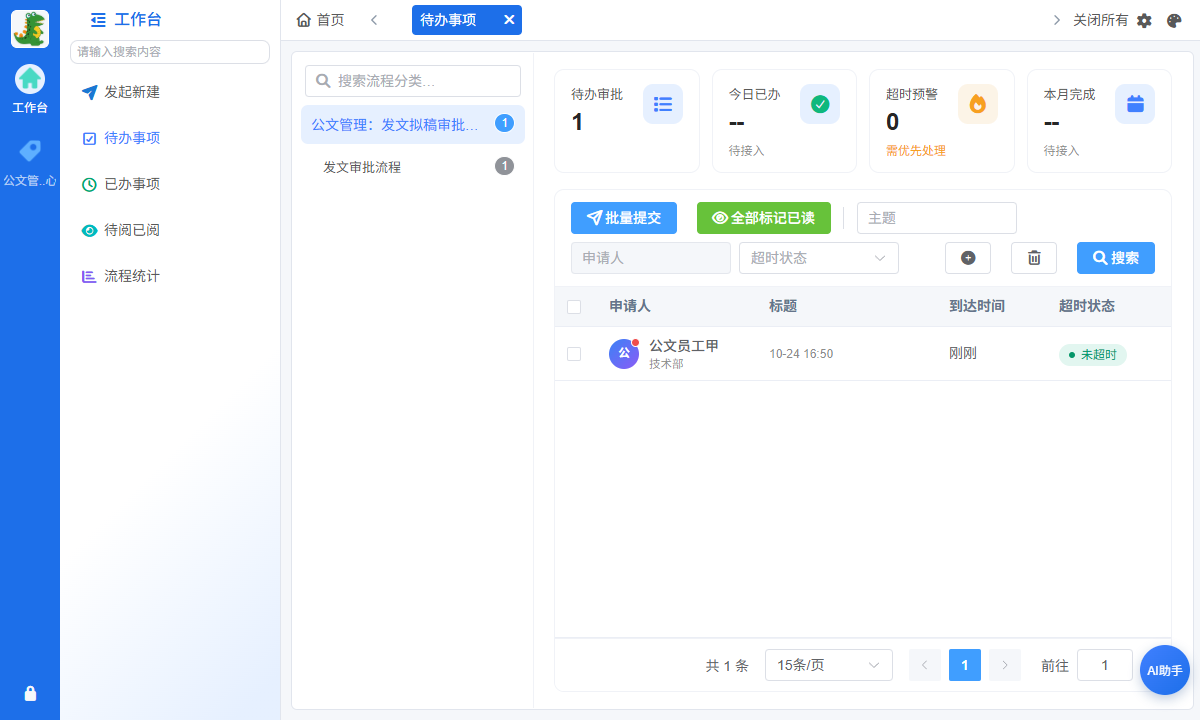Toggle the select-all header checkbox
This screenshot has width=1200, height=720.
click(574, 307)
